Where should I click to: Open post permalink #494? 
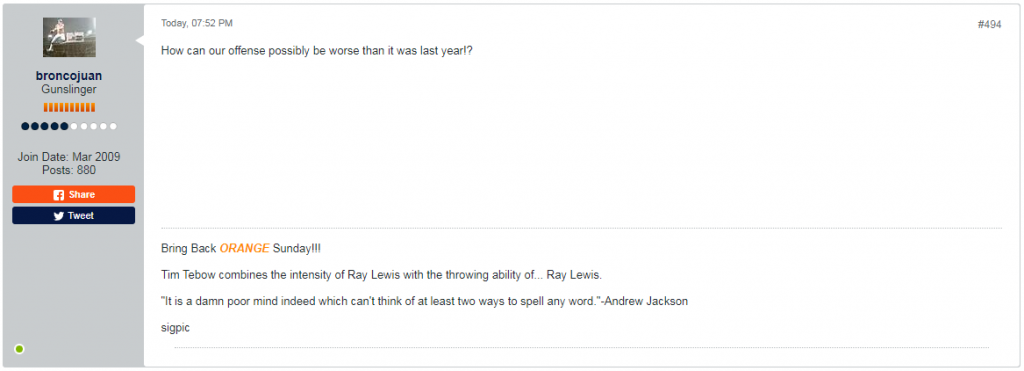pyautogui.click(x=989, y=25)
